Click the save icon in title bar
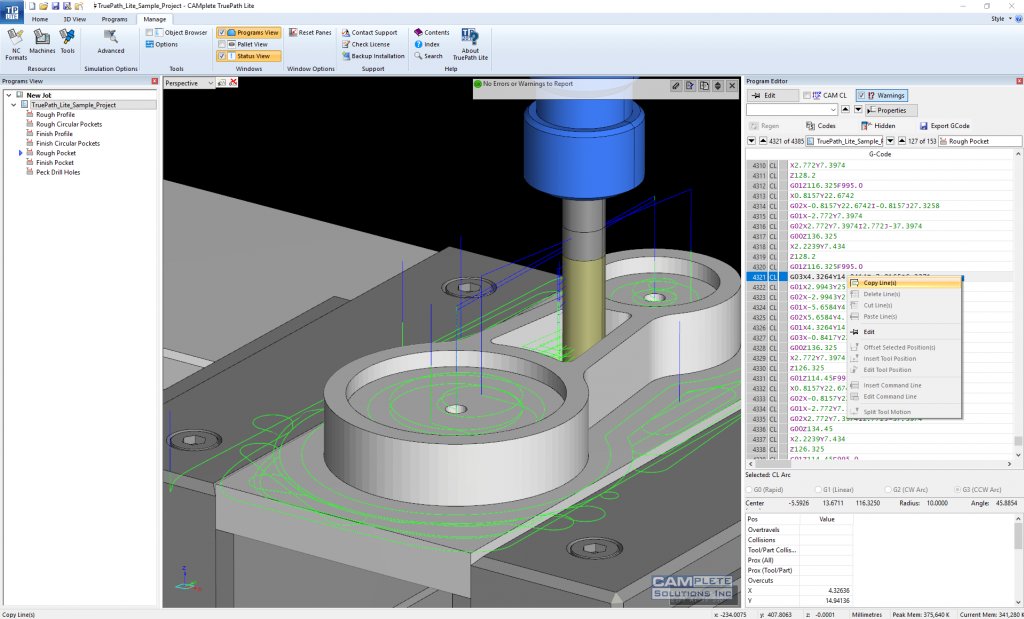The width and height of the screenshot is (1024, 619). (55, 6)
